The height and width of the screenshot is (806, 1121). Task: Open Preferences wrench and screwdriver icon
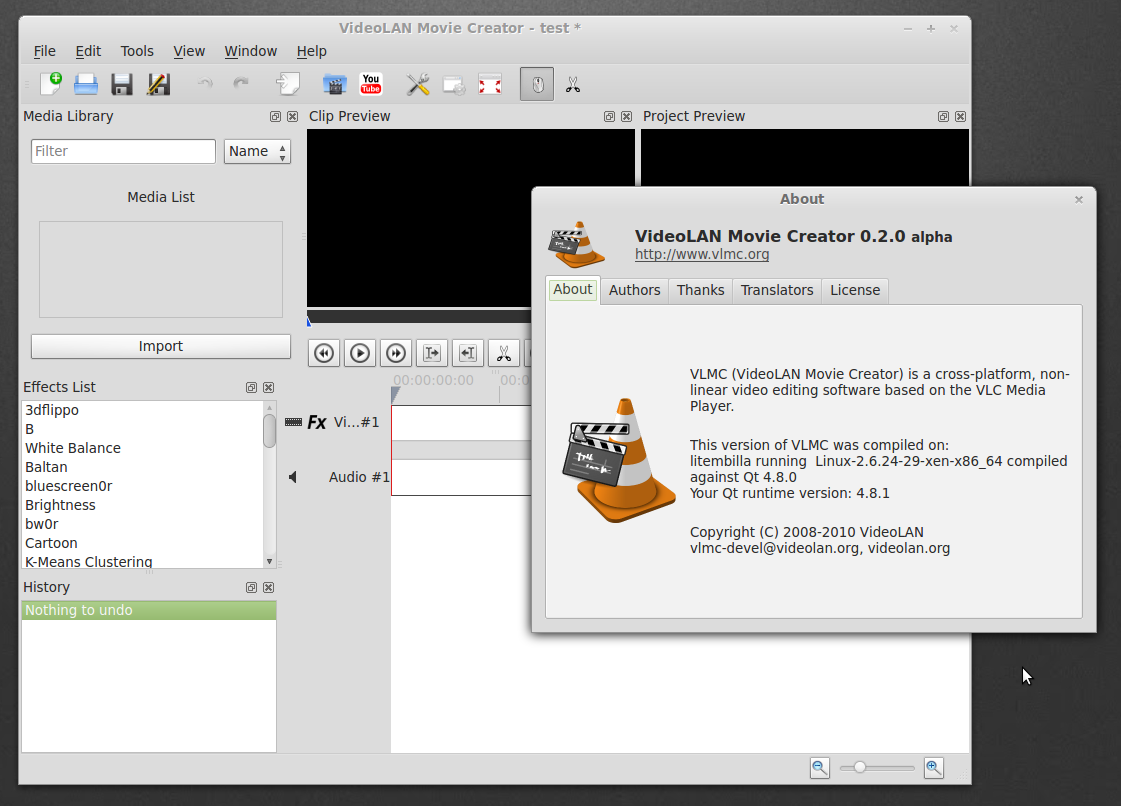click(x=418, y=84)
